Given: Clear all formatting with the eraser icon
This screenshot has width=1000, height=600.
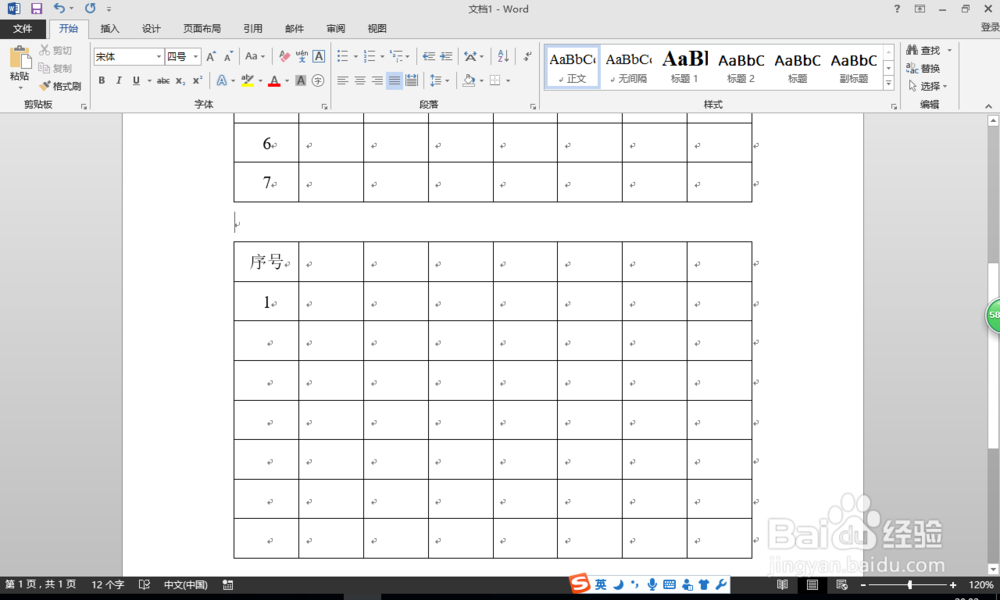Looking at the screenshot, I should [x=283, y=55].
